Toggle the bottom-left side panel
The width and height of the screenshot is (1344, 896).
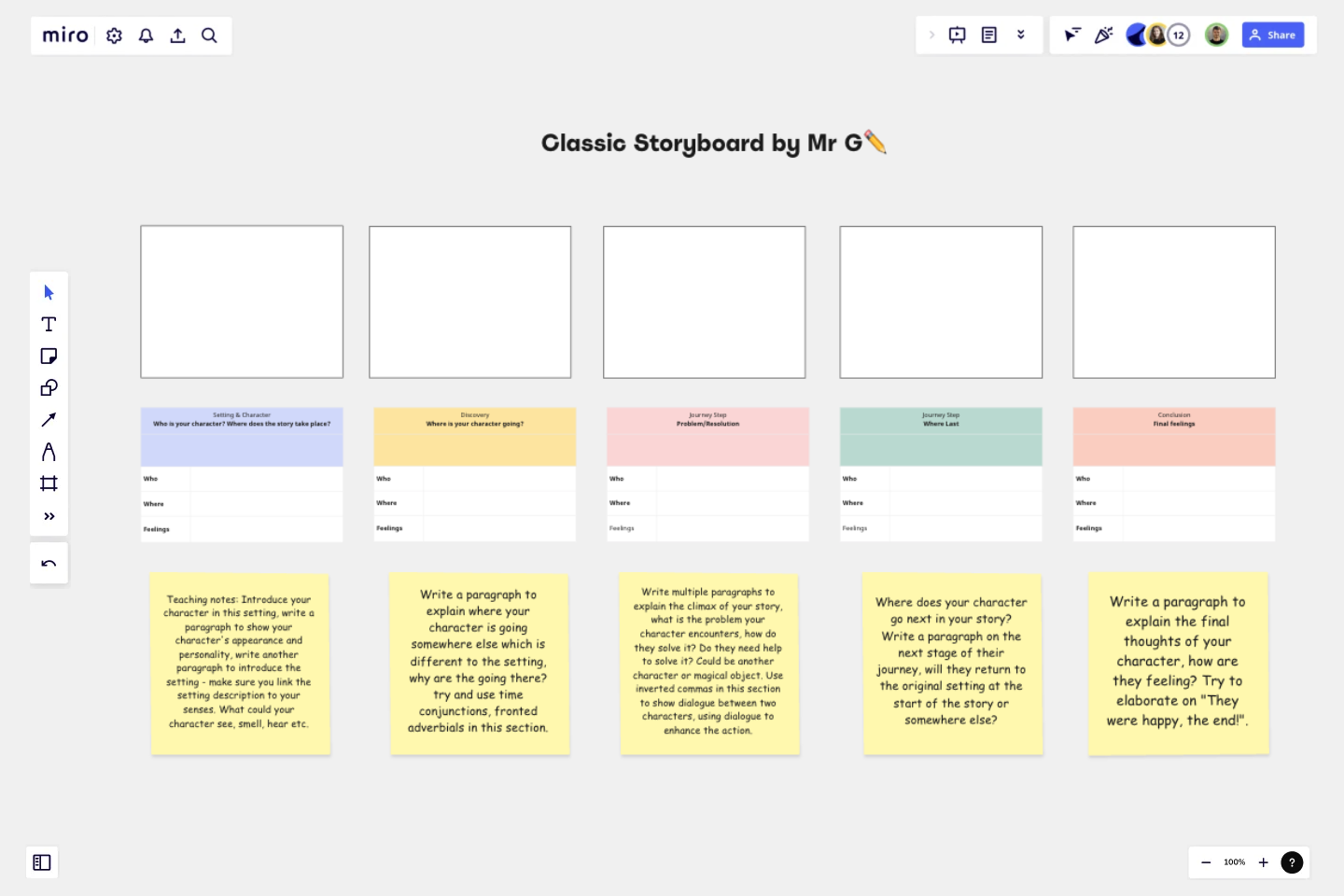[41, 862]
